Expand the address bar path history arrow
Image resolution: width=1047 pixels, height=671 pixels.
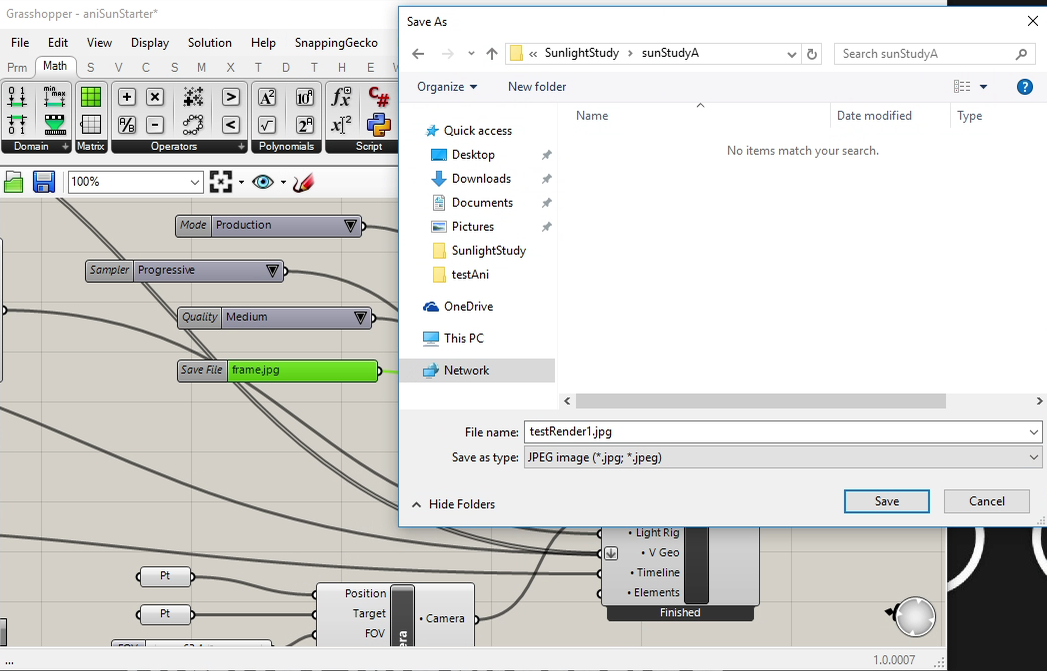791,54
